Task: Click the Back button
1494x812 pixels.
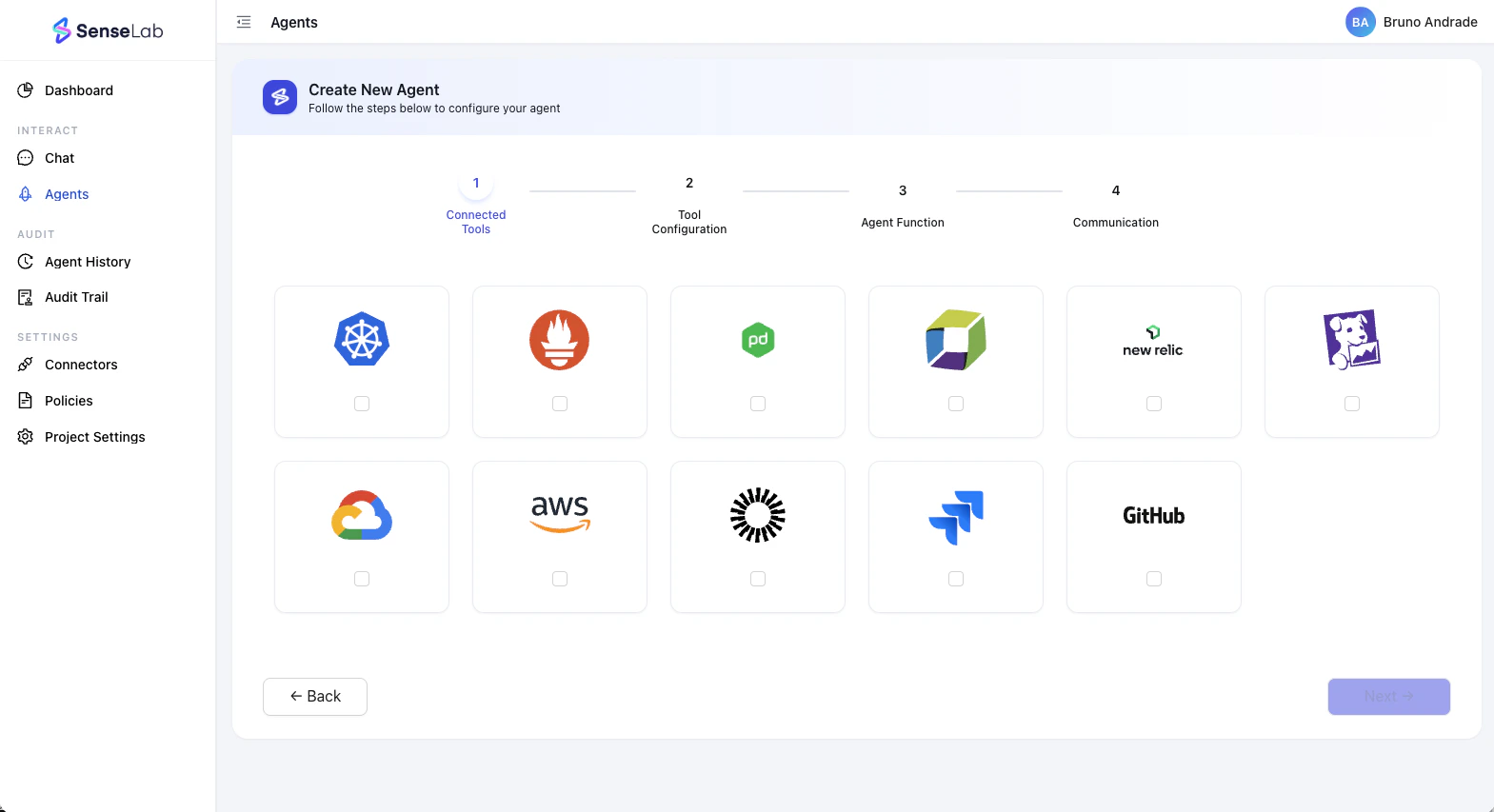Action: [x=315, y=697]
